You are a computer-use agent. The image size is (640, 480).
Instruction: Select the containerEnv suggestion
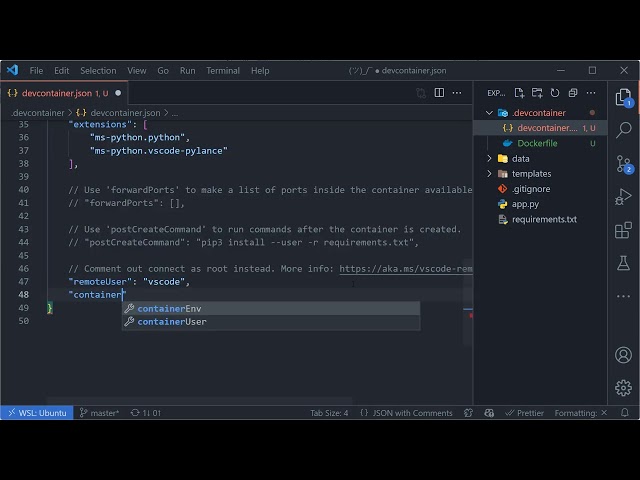pos(271,309)
